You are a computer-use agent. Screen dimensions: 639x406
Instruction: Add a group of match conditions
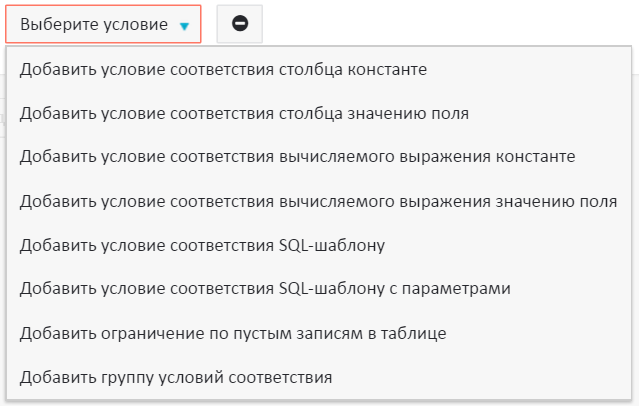175,377
